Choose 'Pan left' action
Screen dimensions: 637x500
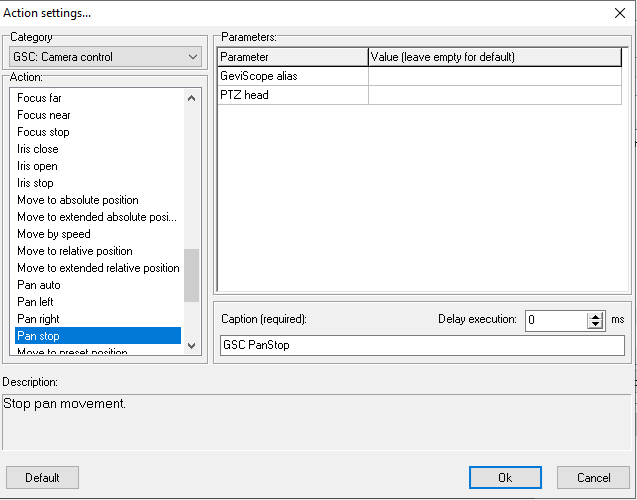[x=36, y=302]
